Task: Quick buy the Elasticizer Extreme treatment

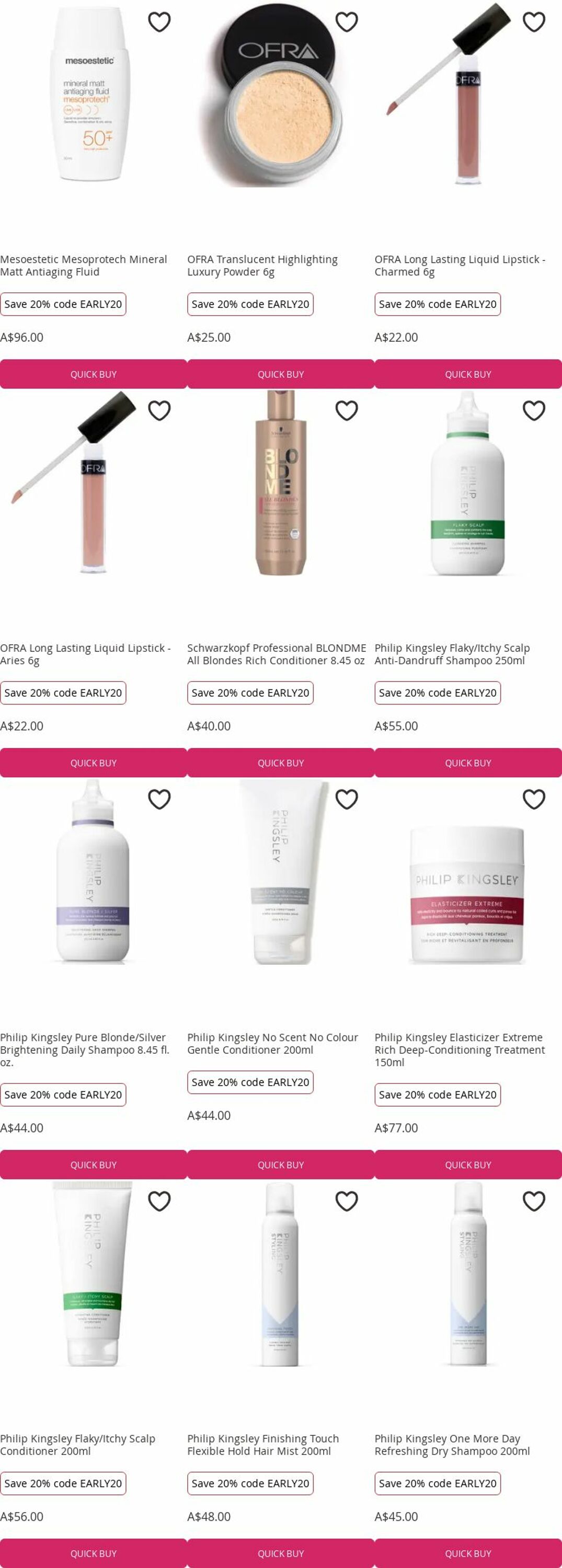Action: coord(468,1165)
